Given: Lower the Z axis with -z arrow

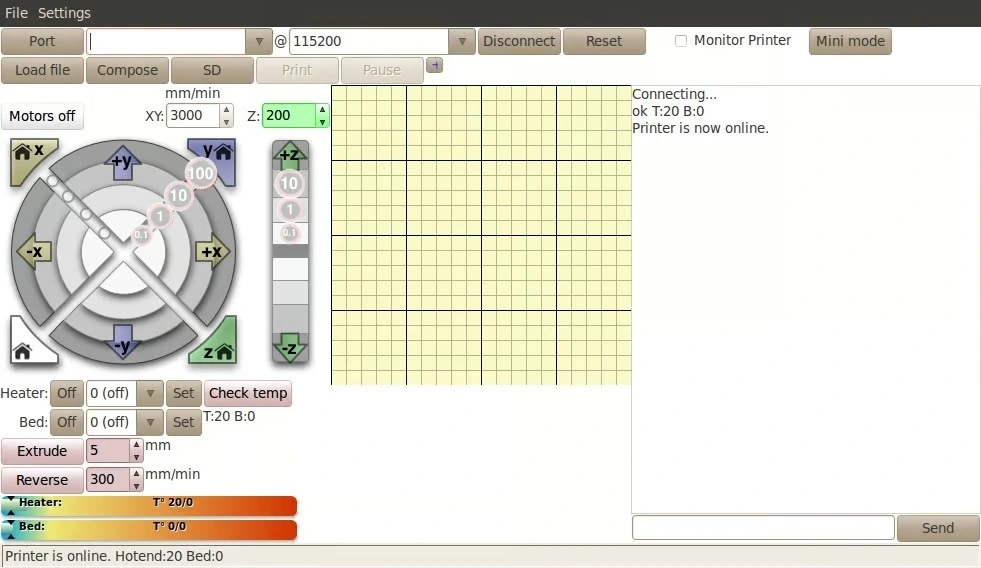Looking at the screenshot, I should 289,347.
